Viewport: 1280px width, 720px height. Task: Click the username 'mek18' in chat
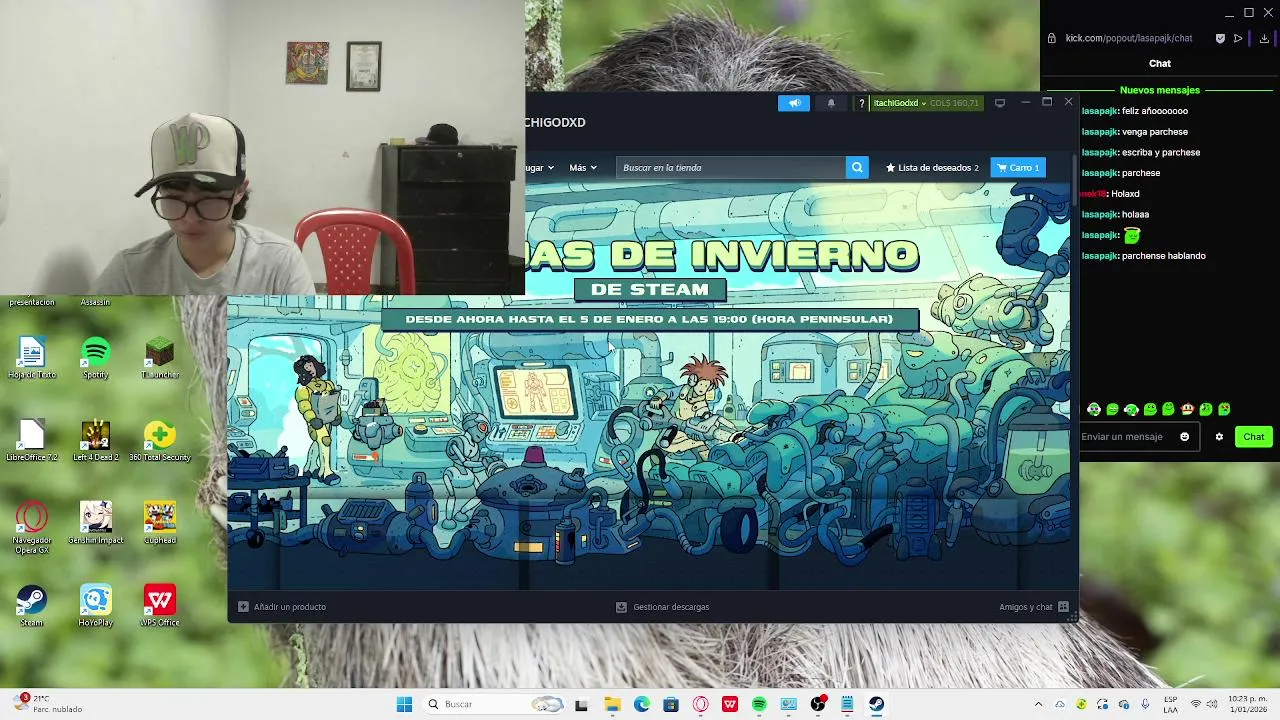(x=1093, y=194)
